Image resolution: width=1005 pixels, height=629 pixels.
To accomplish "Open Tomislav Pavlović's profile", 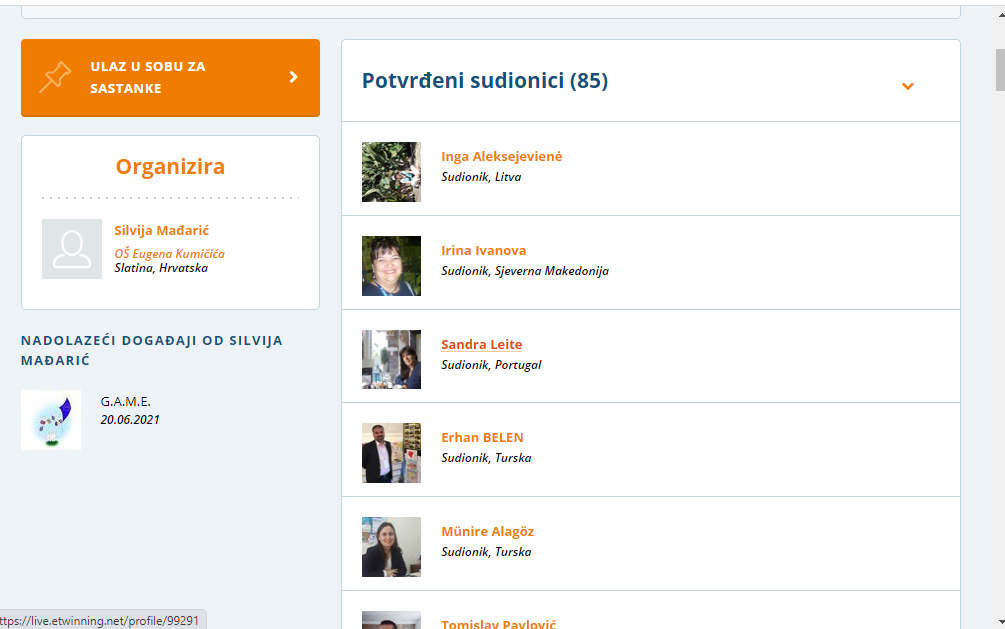I will (499, 623).
